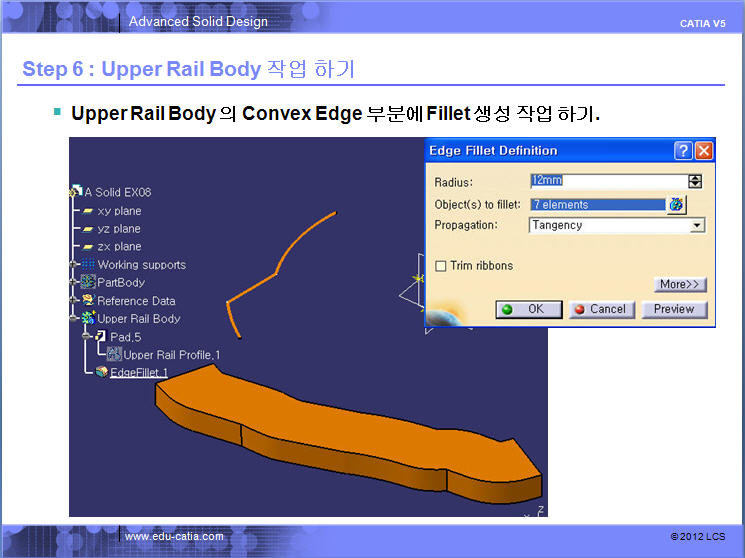This screenshot has height=558, width=745.
Task: Select EdgeFillet.1 in the specification tree
Action: [x=138, y=373]
